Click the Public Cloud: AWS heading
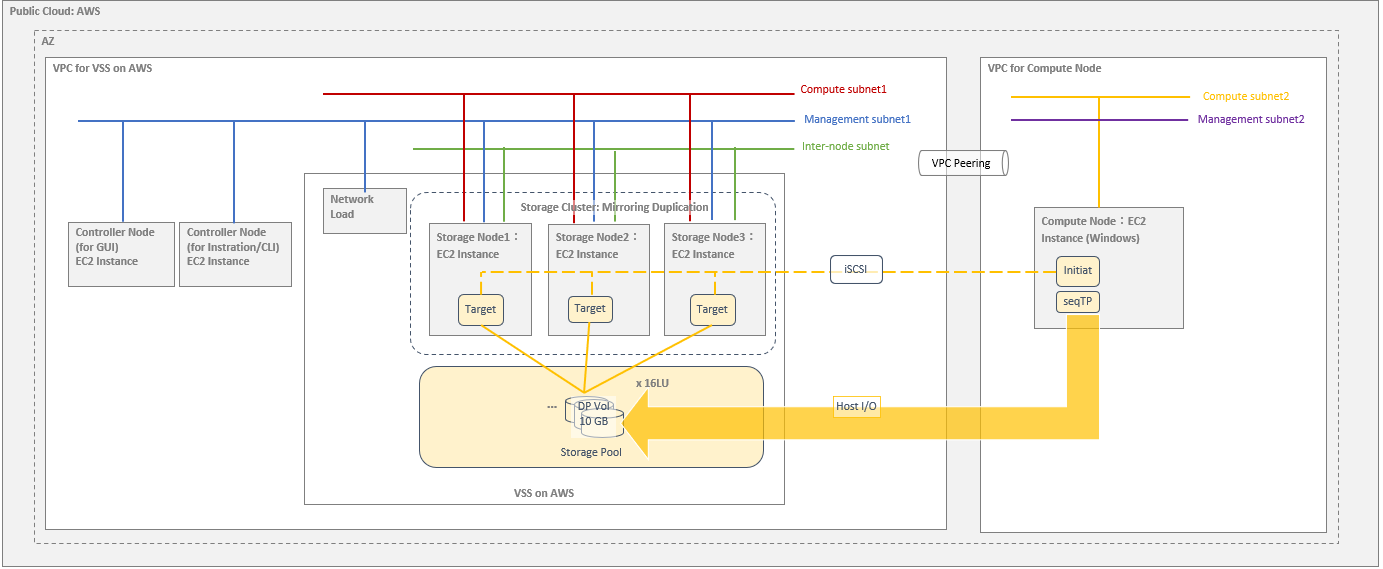1383x569 pixels. [55, 11]
